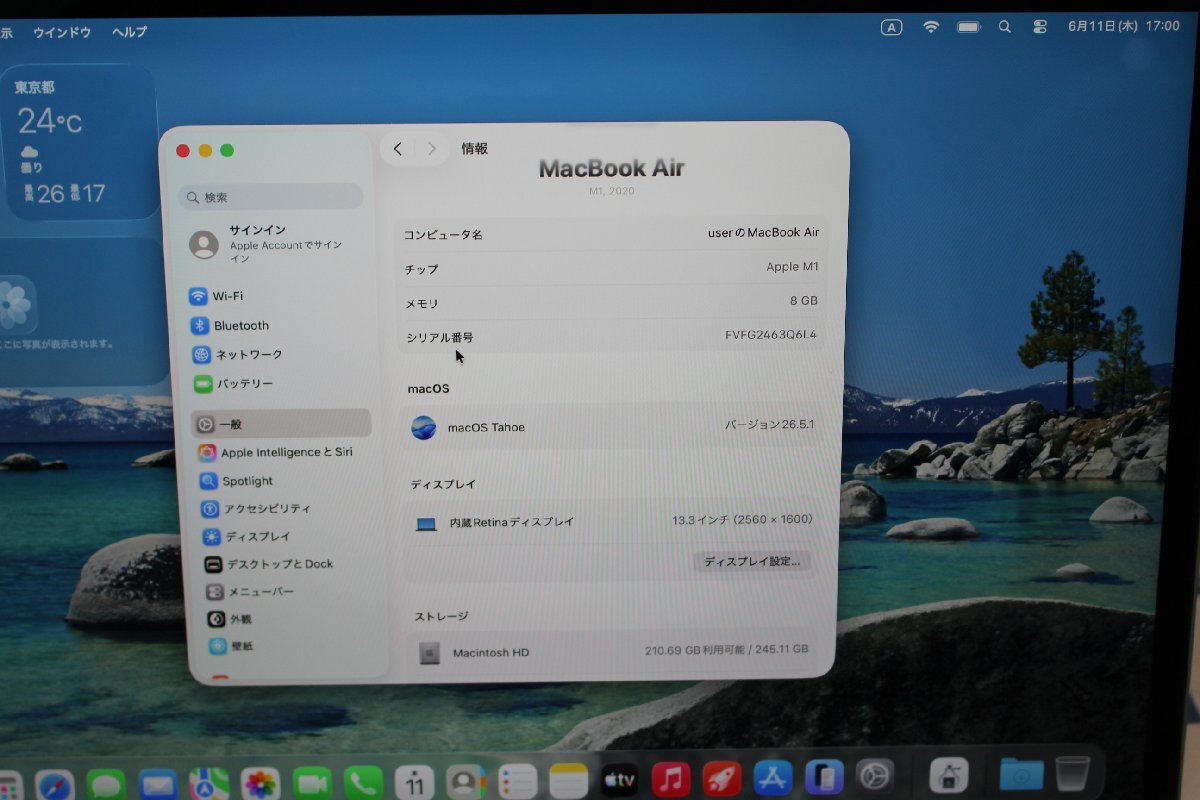The image size is (1200, 800).
Task: Open System Settings in the Dock
Action: pos(875,775)
